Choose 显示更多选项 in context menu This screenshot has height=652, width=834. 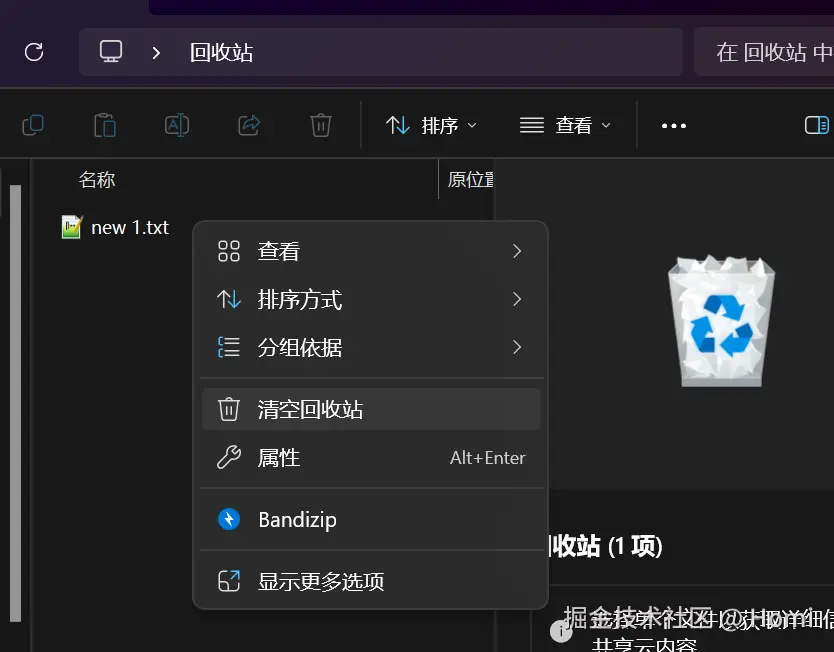(371, 581)
